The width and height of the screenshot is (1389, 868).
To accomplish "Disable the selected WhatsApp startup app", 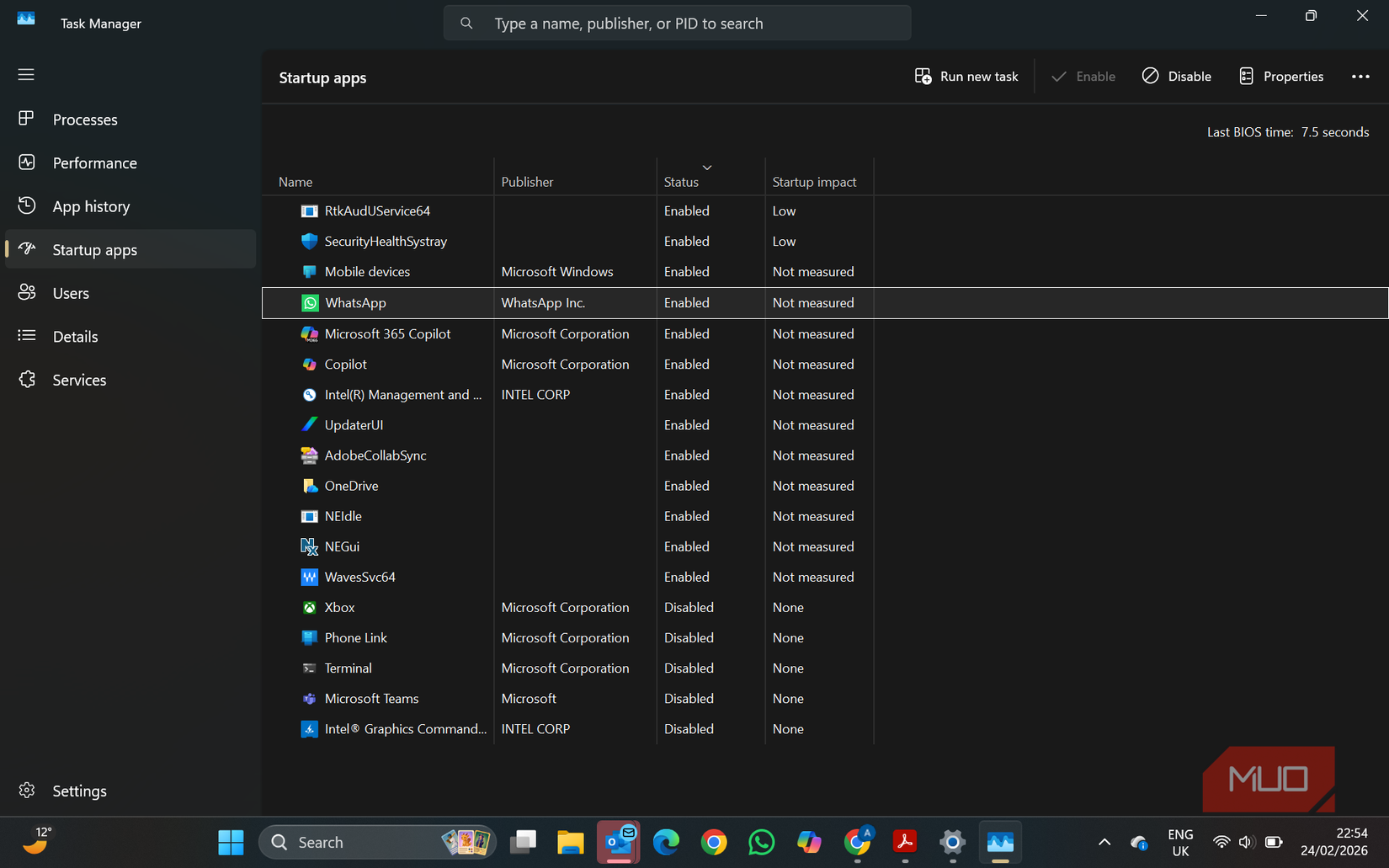I will click(1176, 76).
